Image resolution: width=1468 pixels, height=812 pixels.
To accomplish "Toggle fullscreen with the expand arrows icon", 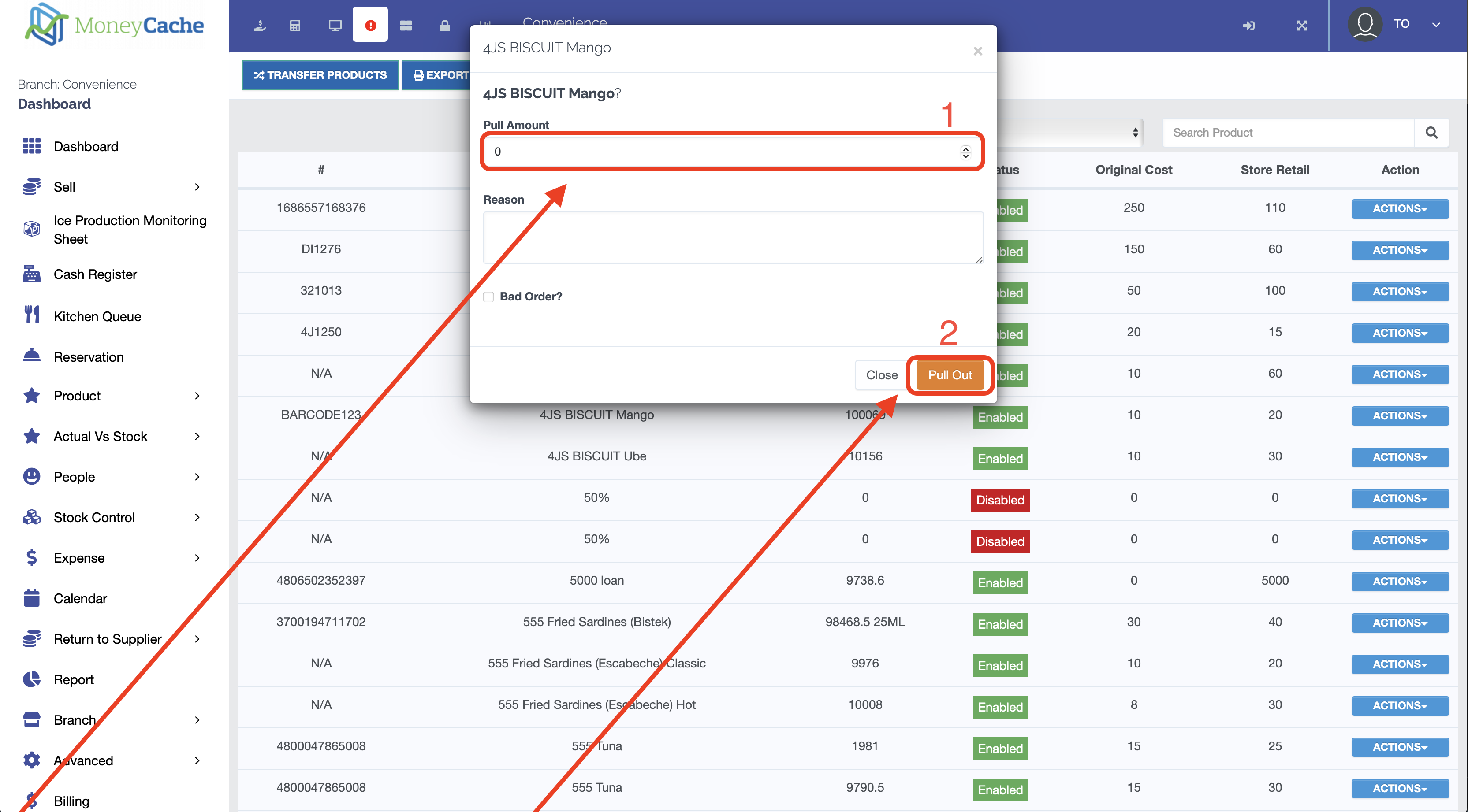I will [1302, 26].
